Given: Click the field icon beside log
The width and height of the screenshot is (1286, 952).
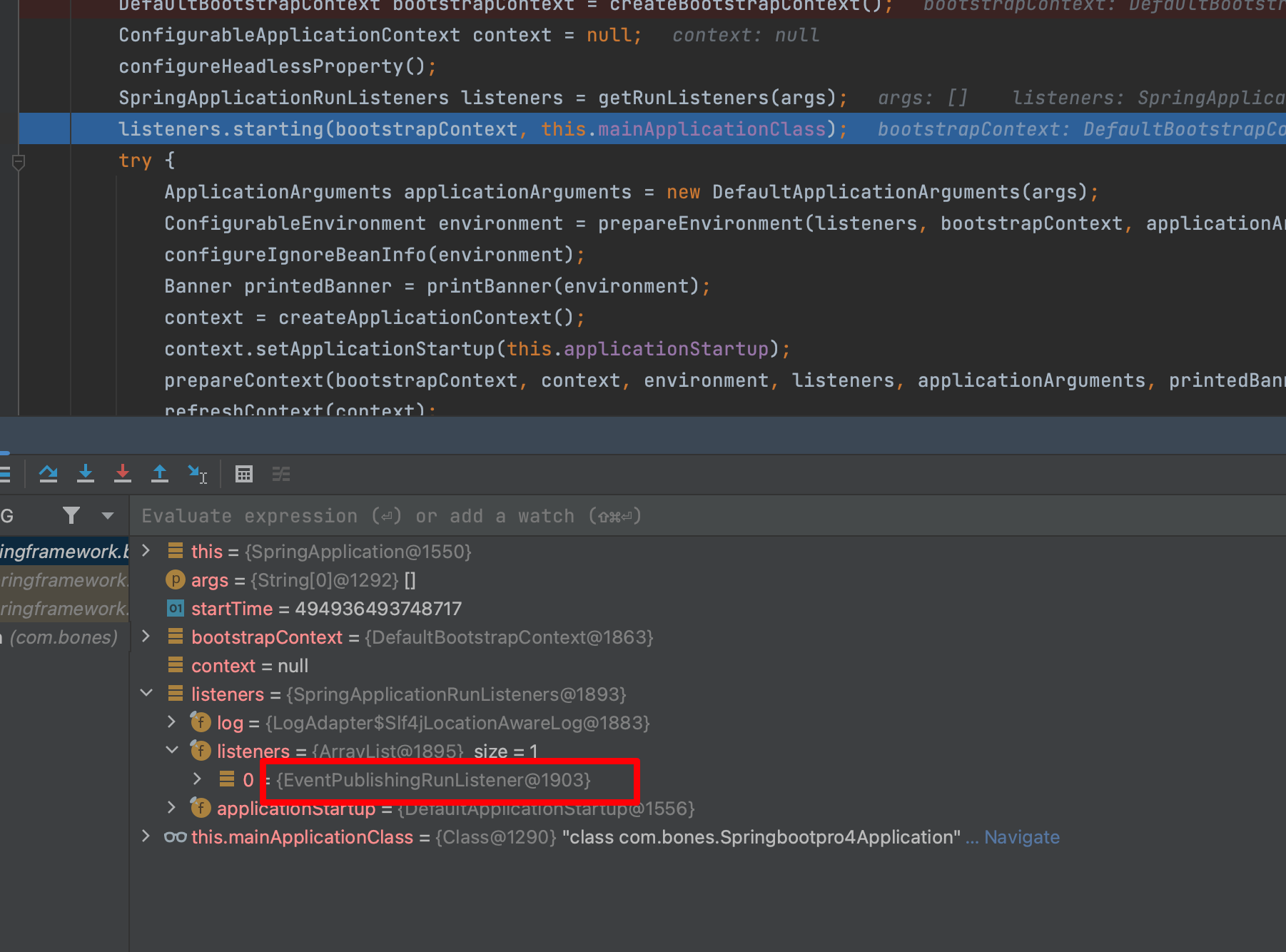Looking at the screenshot, I should coord(201,722).
